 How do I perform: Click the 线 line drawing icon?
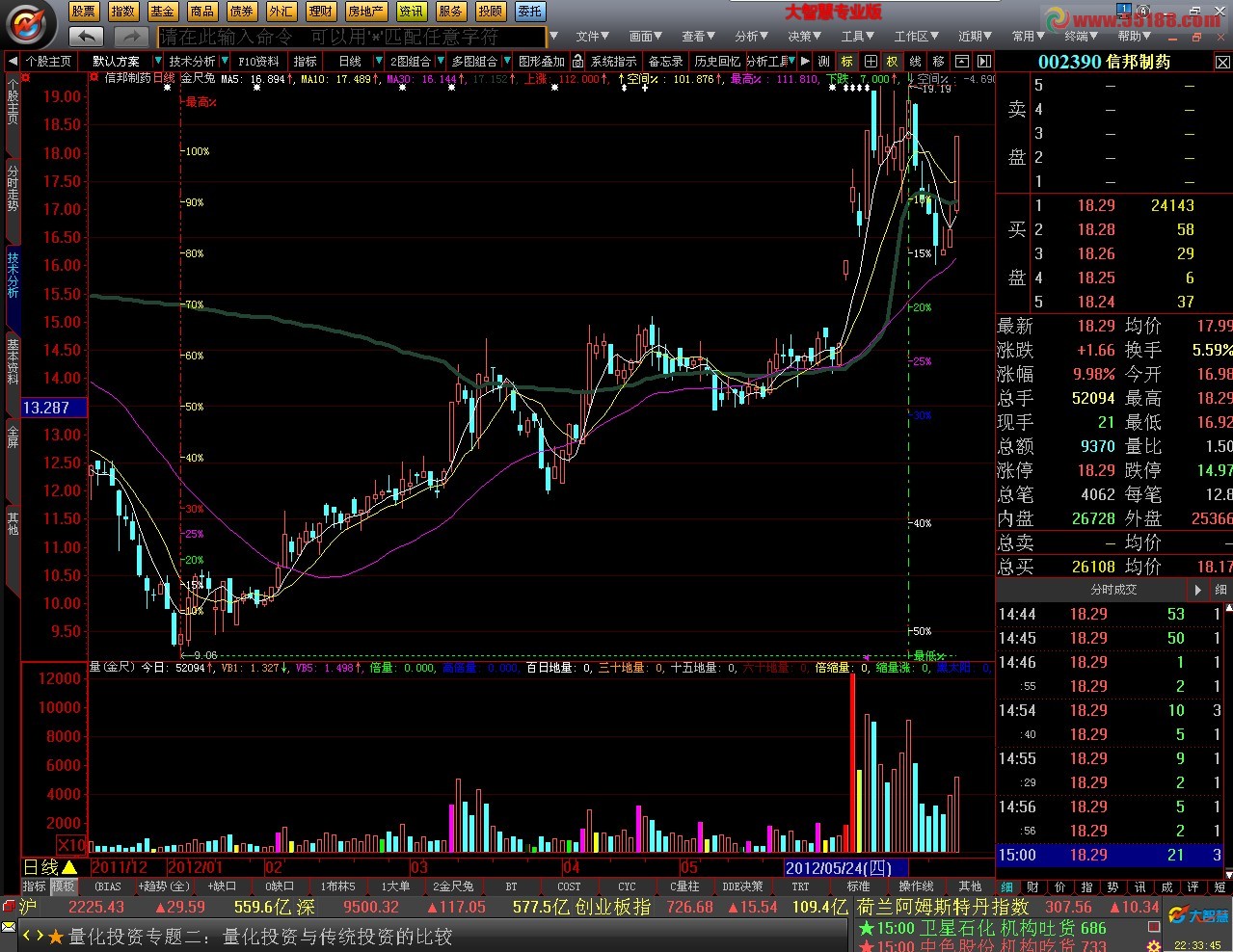[915, 61]
